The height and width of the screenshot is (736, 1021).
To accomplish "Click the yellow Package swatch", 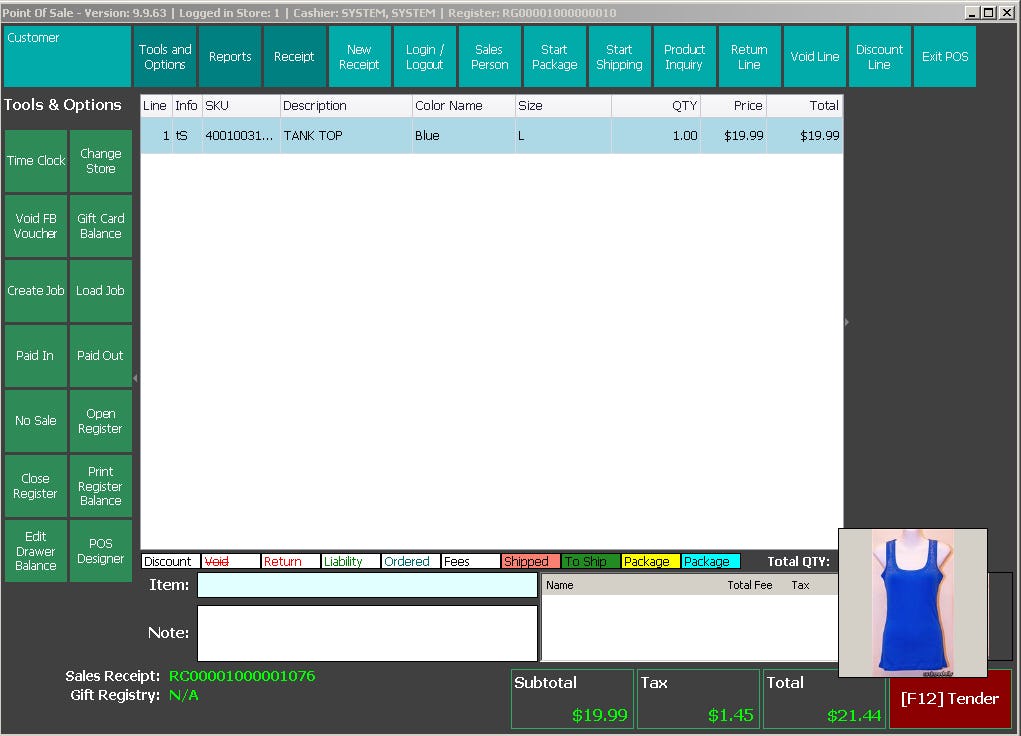I will [650, 561].
